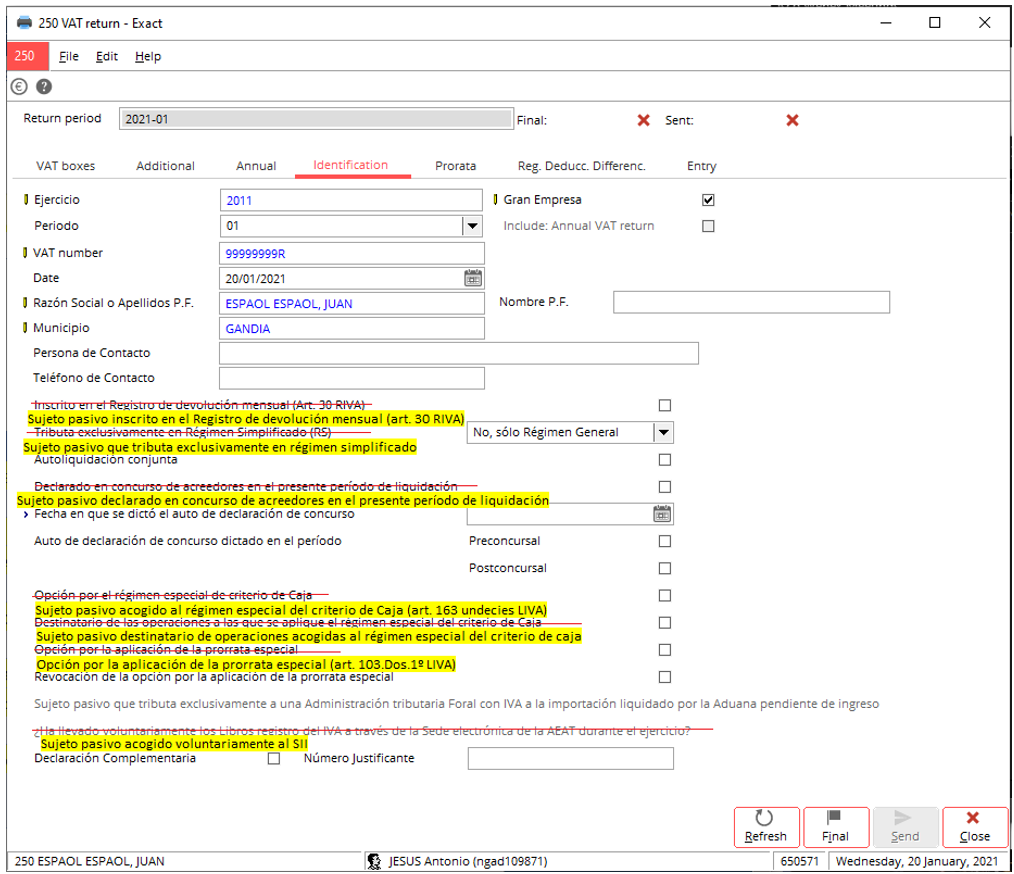Click the Teléfono de Contacto field
The image size is (1014, 874).
(x=352, y=378)
